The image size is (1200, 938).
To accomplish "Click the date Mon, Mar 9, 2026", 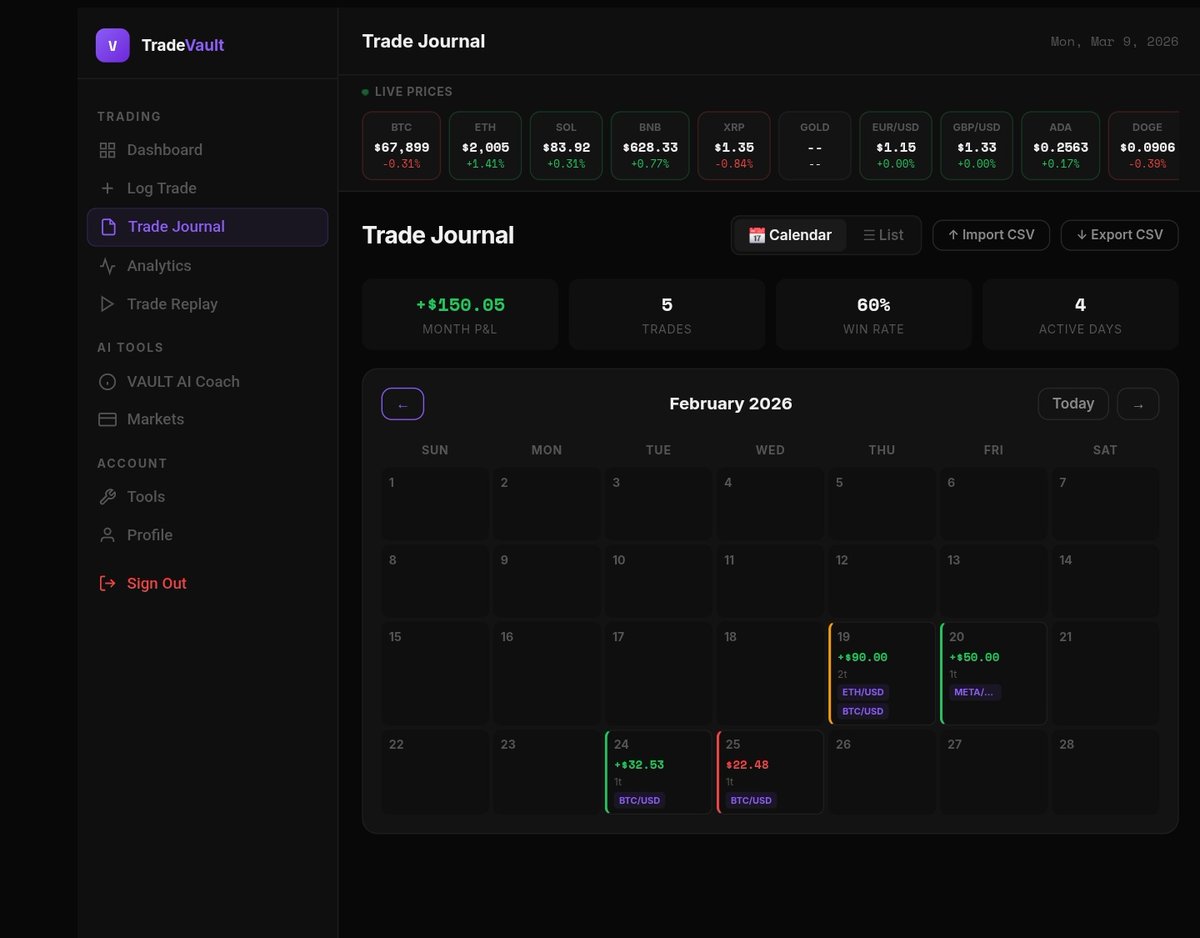I will [1114, 42].
